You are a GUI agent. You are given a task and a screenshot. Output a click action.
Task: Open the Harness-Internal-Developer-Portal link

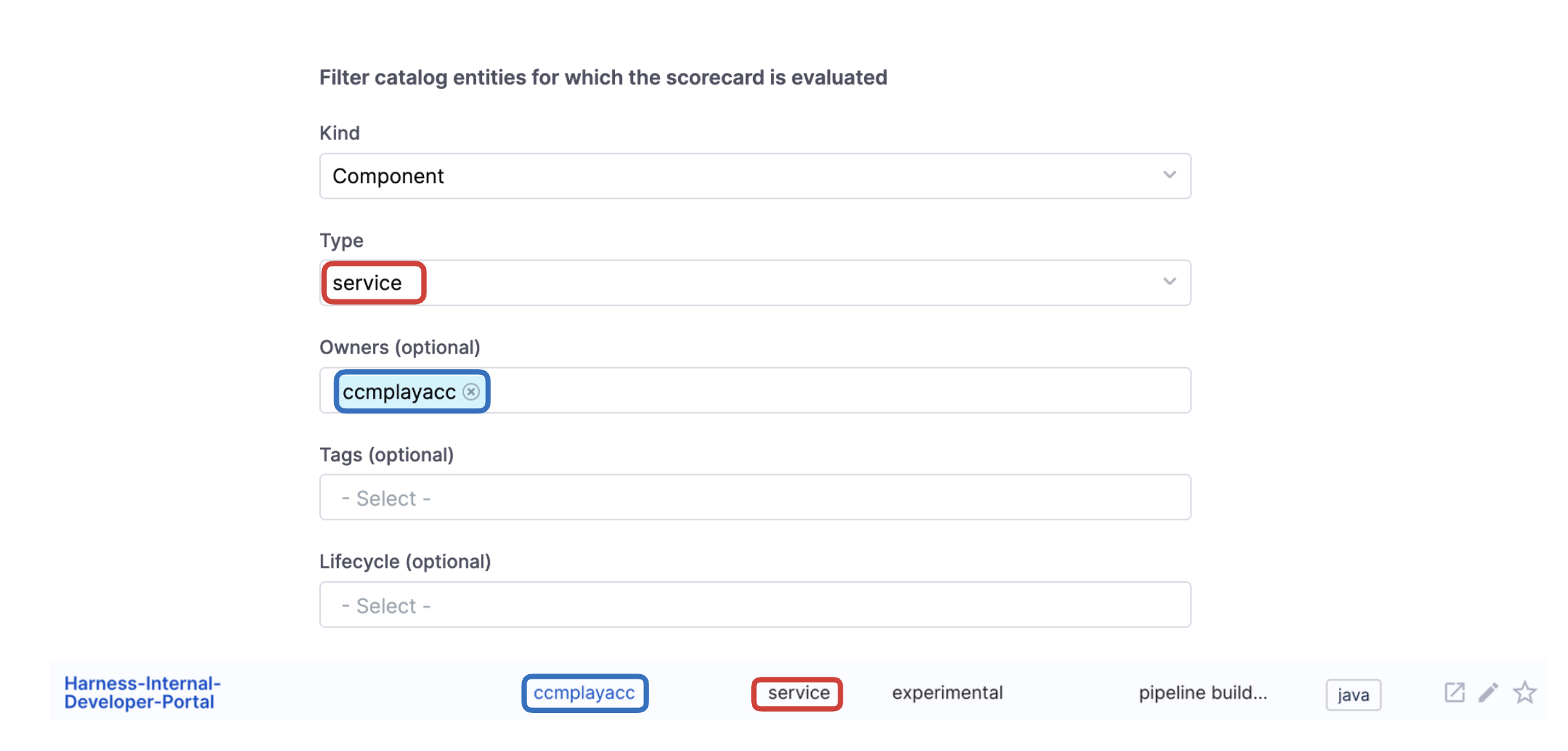coord(142,692)
